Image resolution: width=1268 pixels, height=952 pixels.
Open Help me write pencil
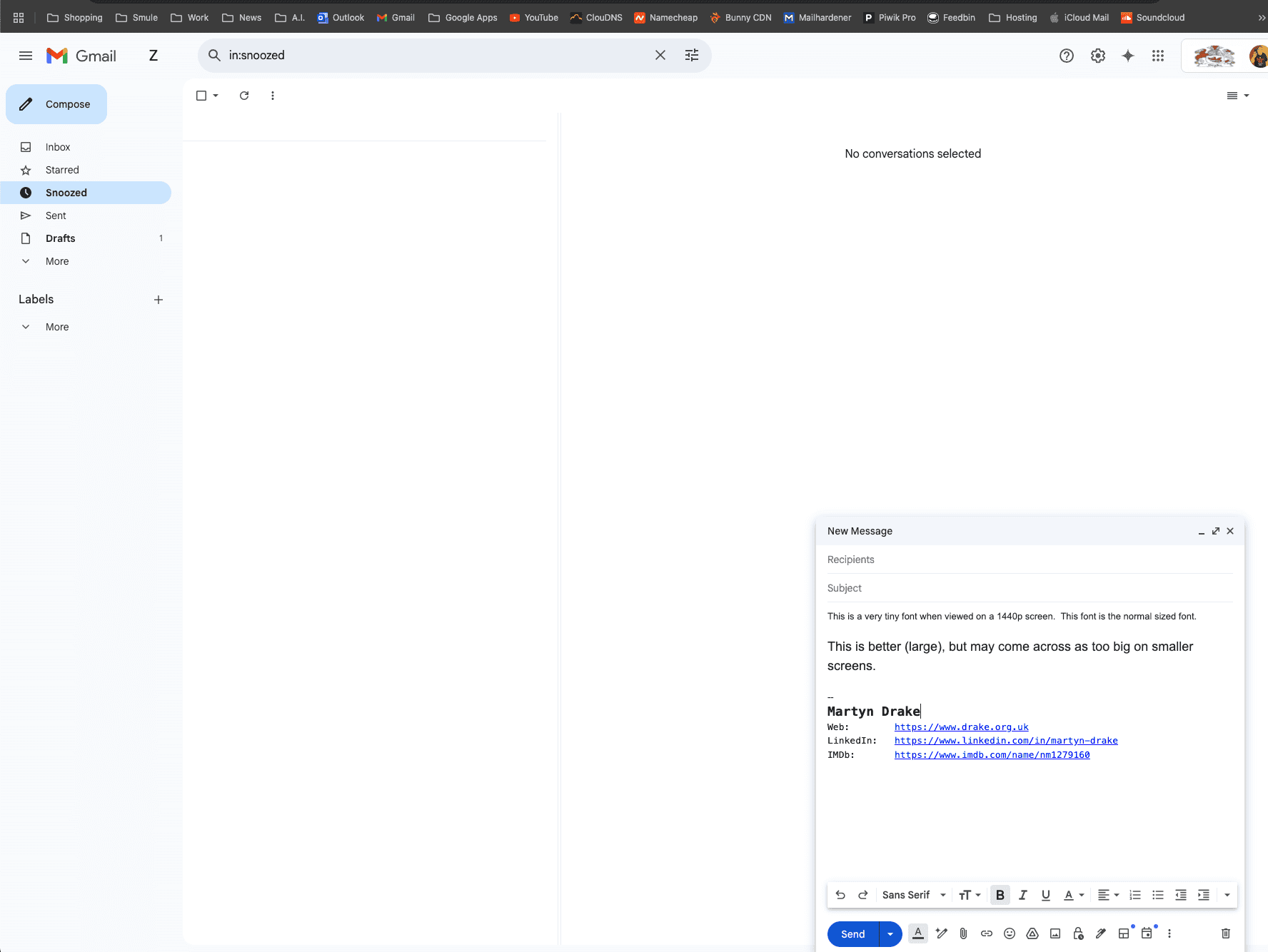(x=942, y=933)
